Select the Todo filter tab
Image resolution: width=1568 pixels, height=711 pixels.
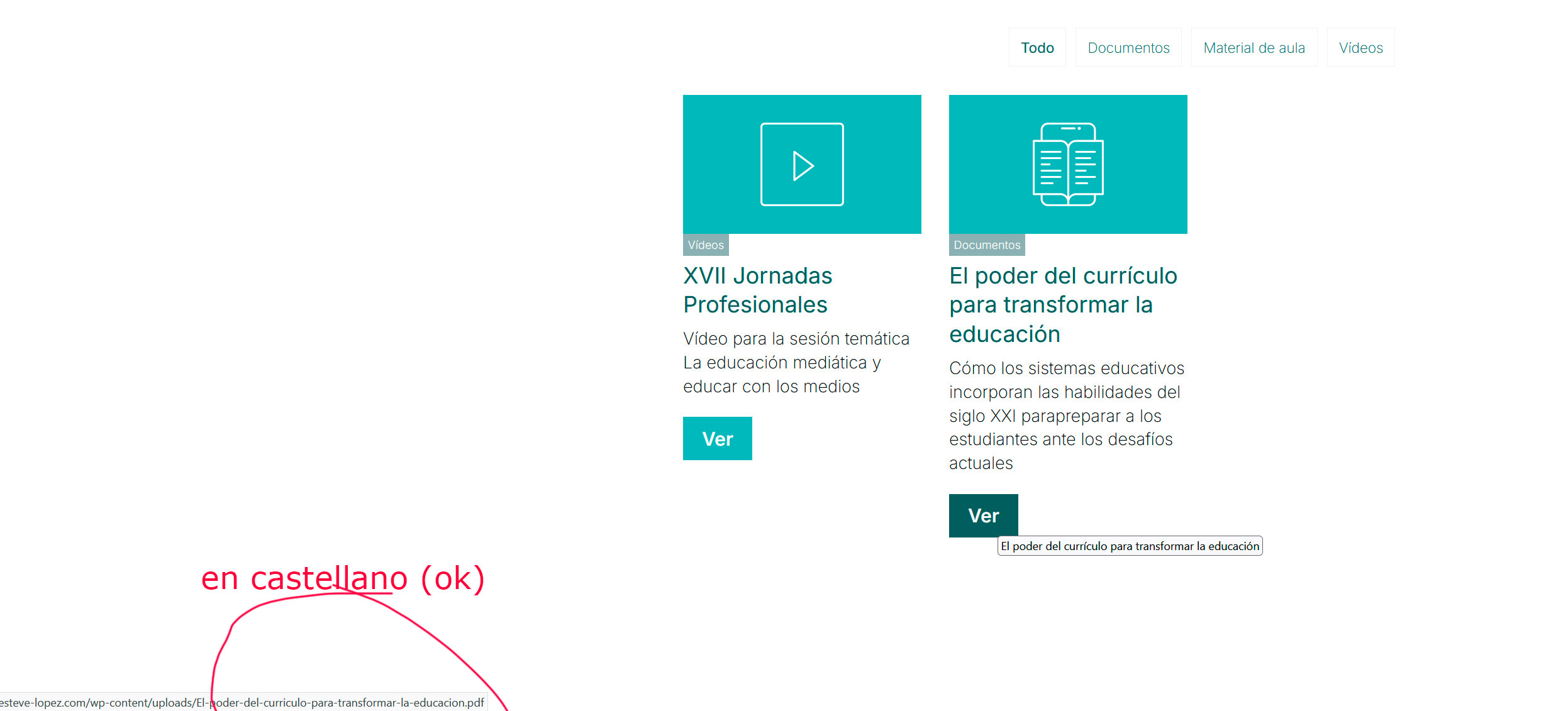coord(1037,48)
